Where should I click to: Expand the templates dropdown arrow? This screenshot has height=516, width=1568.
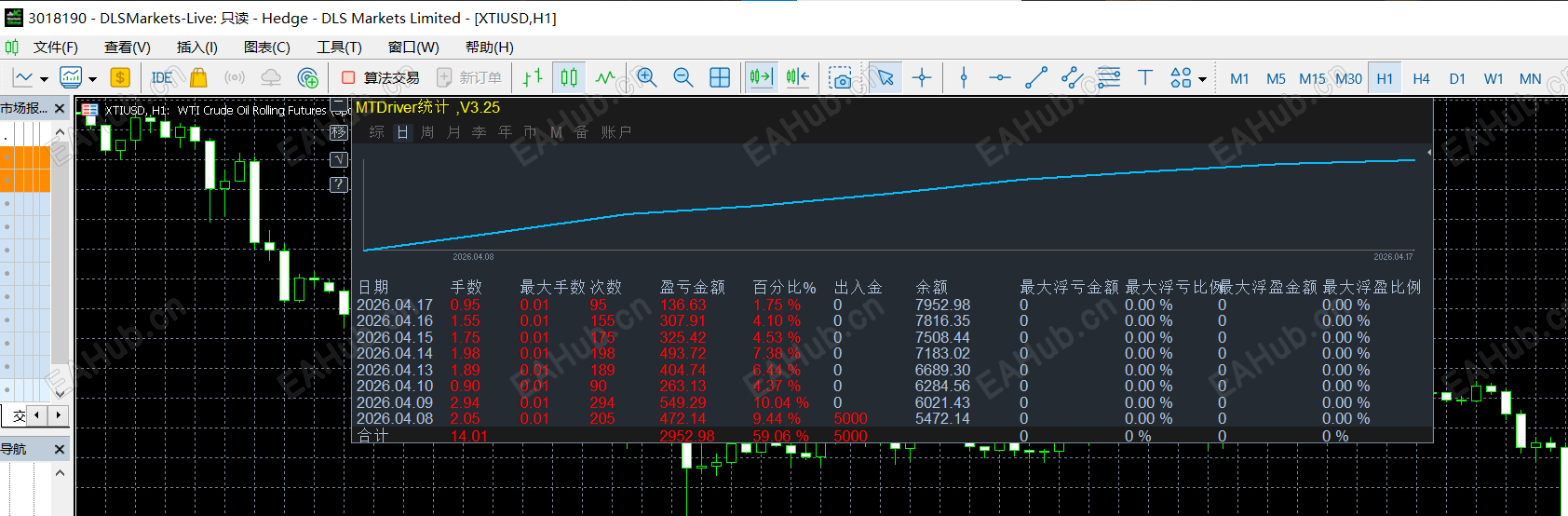[92, 79]
